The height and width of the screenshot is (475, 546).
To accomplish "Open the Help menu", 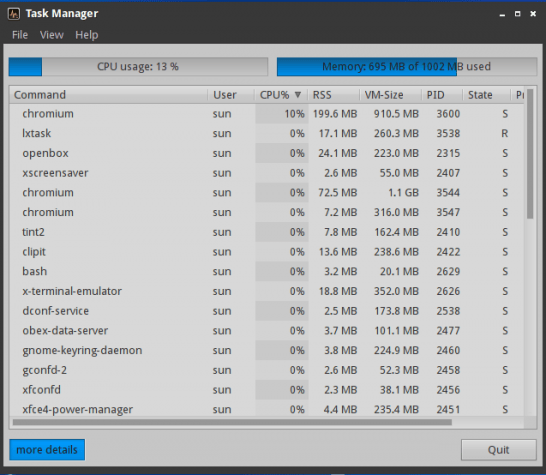I will click(x=87, y=35).
